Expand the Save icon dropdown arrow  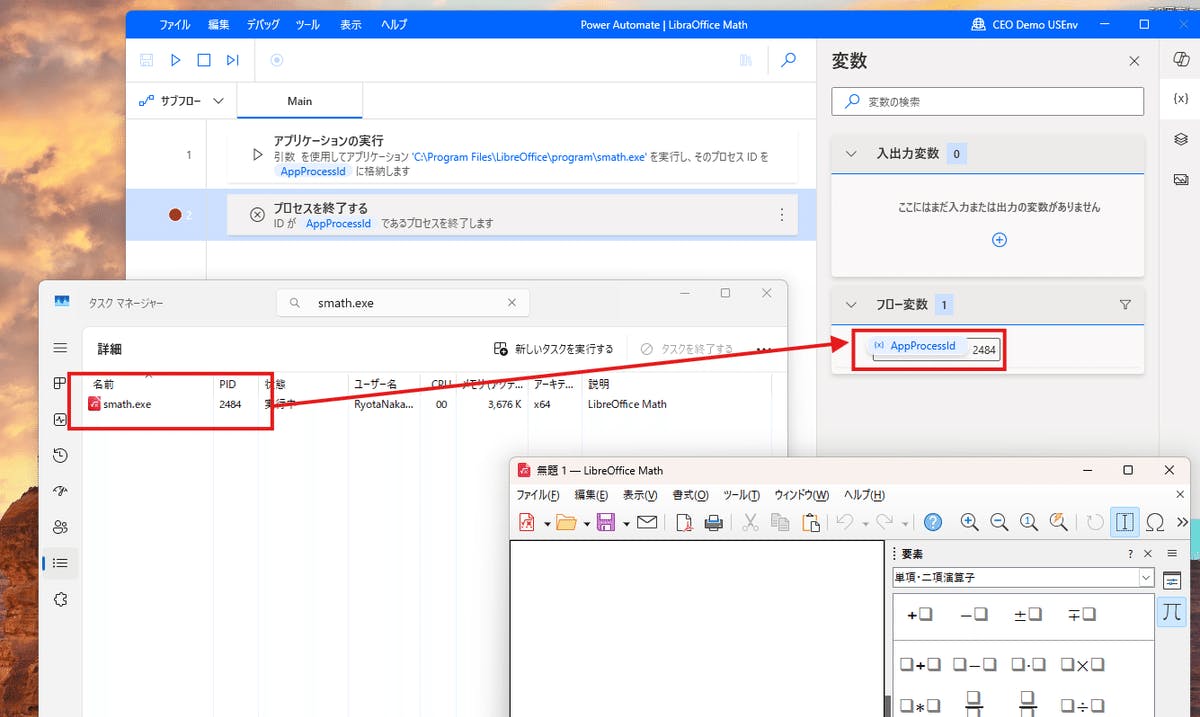(x=626, y=523)
